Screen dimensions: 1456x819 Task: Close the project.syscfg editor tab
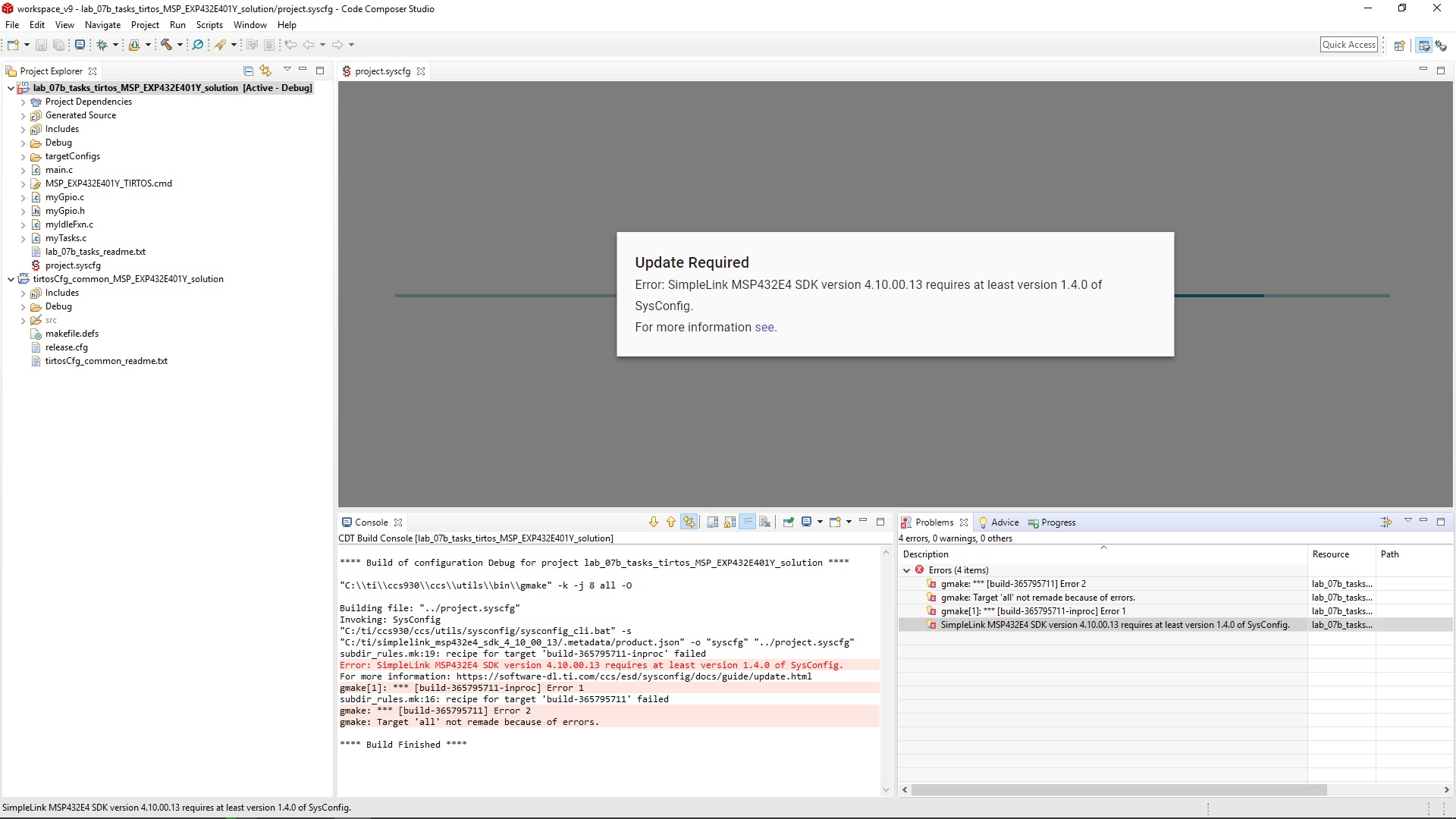[421, 71]
